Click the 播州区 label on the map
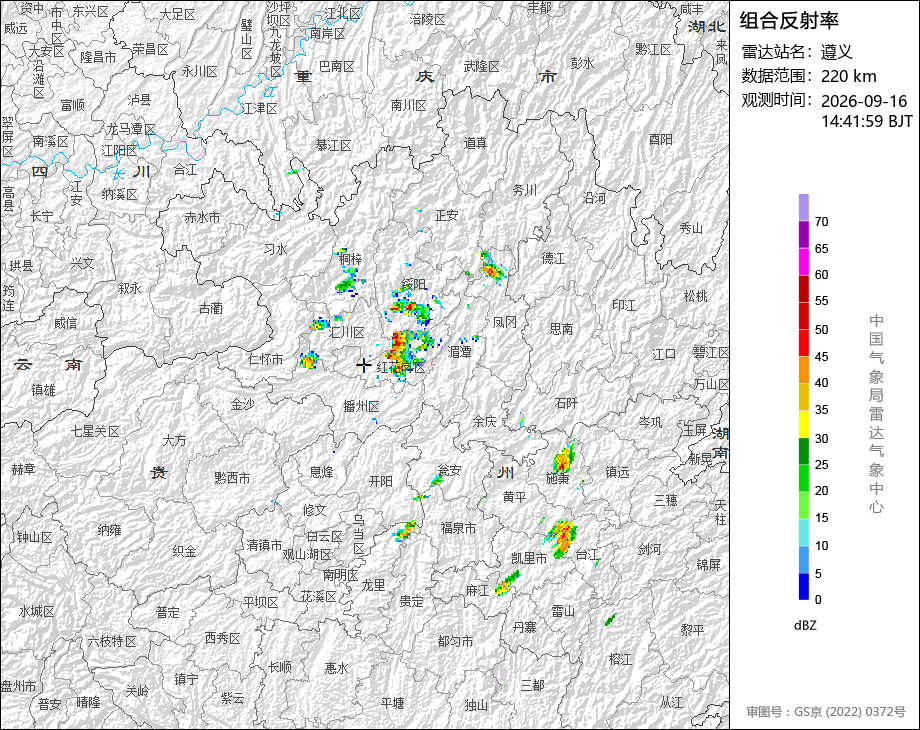The image size is (920, 730). point(361,406)
